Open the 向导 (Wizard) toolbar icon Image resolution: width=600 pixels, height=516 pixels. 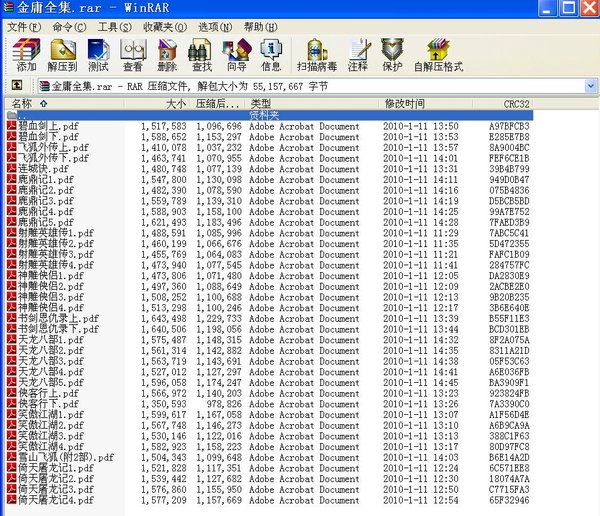(x=236, y=55)
